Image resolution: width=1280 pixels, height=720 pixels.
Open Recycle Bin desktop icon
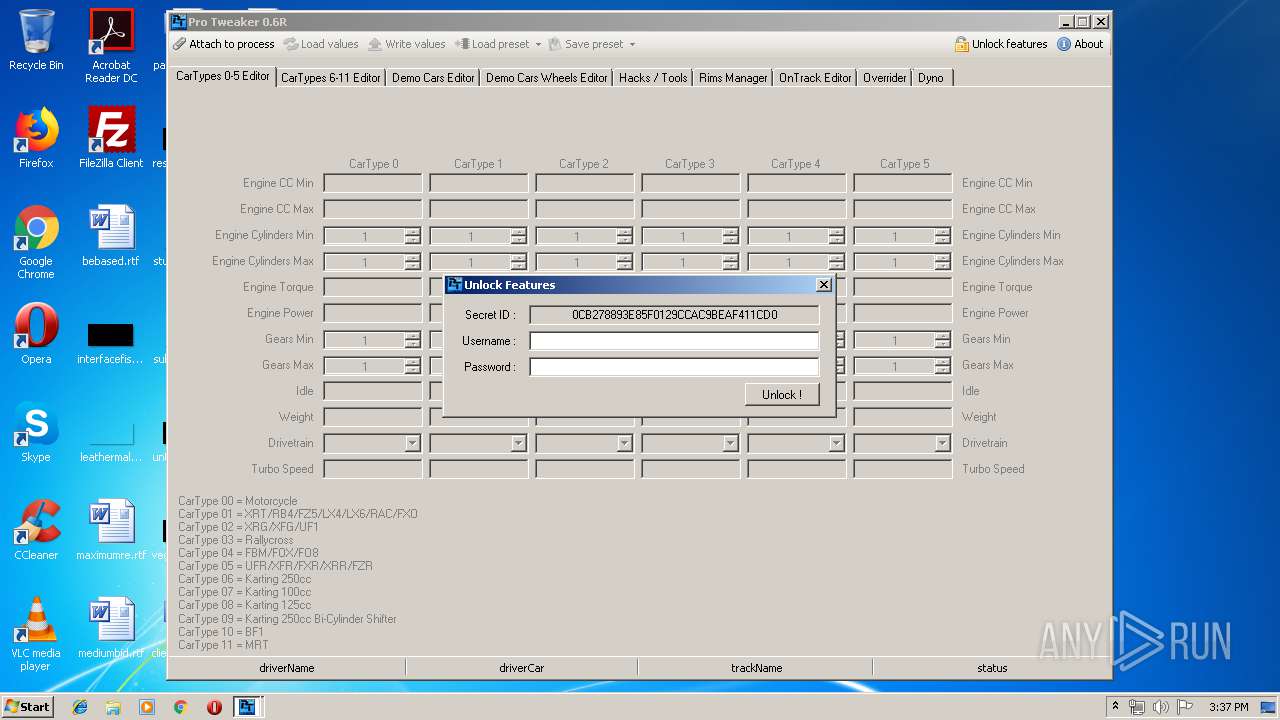pyautogui.click(x=36, y=40)
